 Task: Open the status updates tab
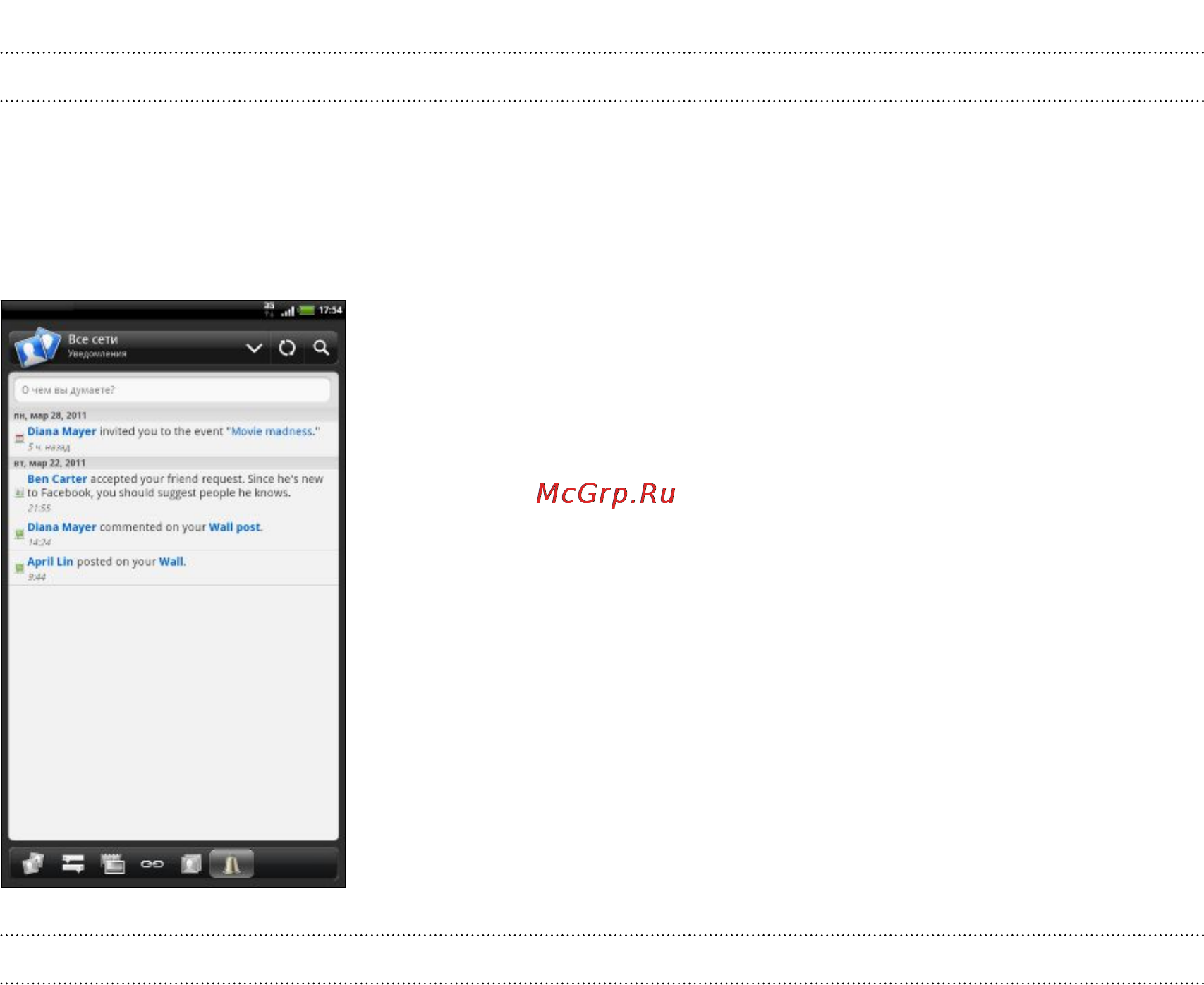pos(73,863)
